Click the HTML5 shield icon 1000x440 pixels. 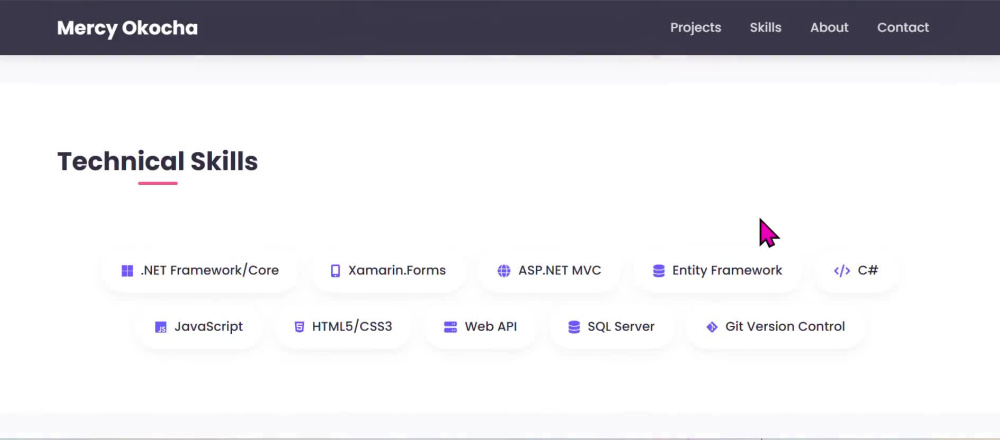coord(299,327)
